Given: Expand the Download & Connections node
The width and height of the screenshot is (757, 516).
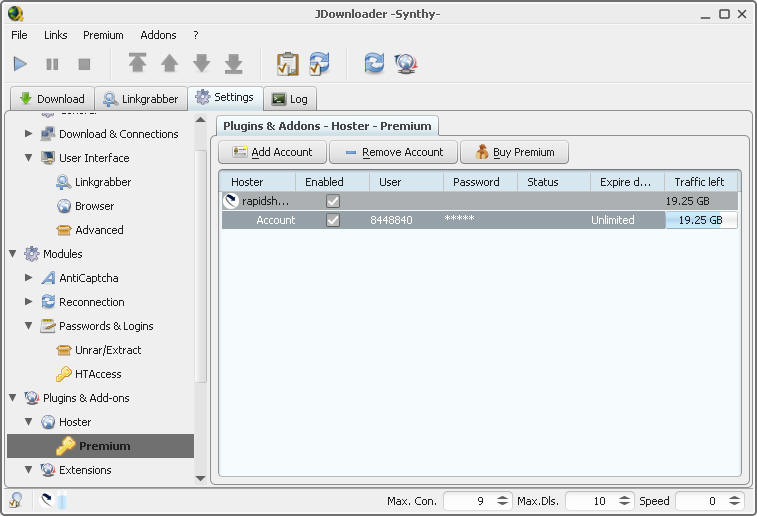Looking at the screenshot, I should click(x=28, y=134).
